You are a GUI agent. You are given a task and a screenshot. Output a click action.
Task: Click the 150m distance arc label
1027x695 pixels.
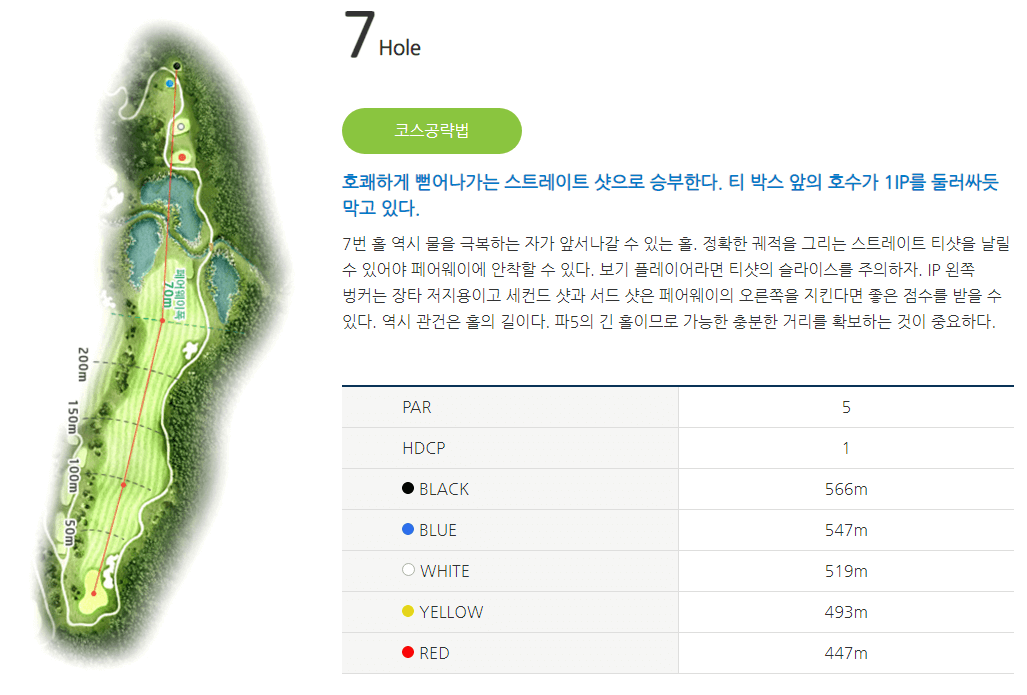click(73, 418)
